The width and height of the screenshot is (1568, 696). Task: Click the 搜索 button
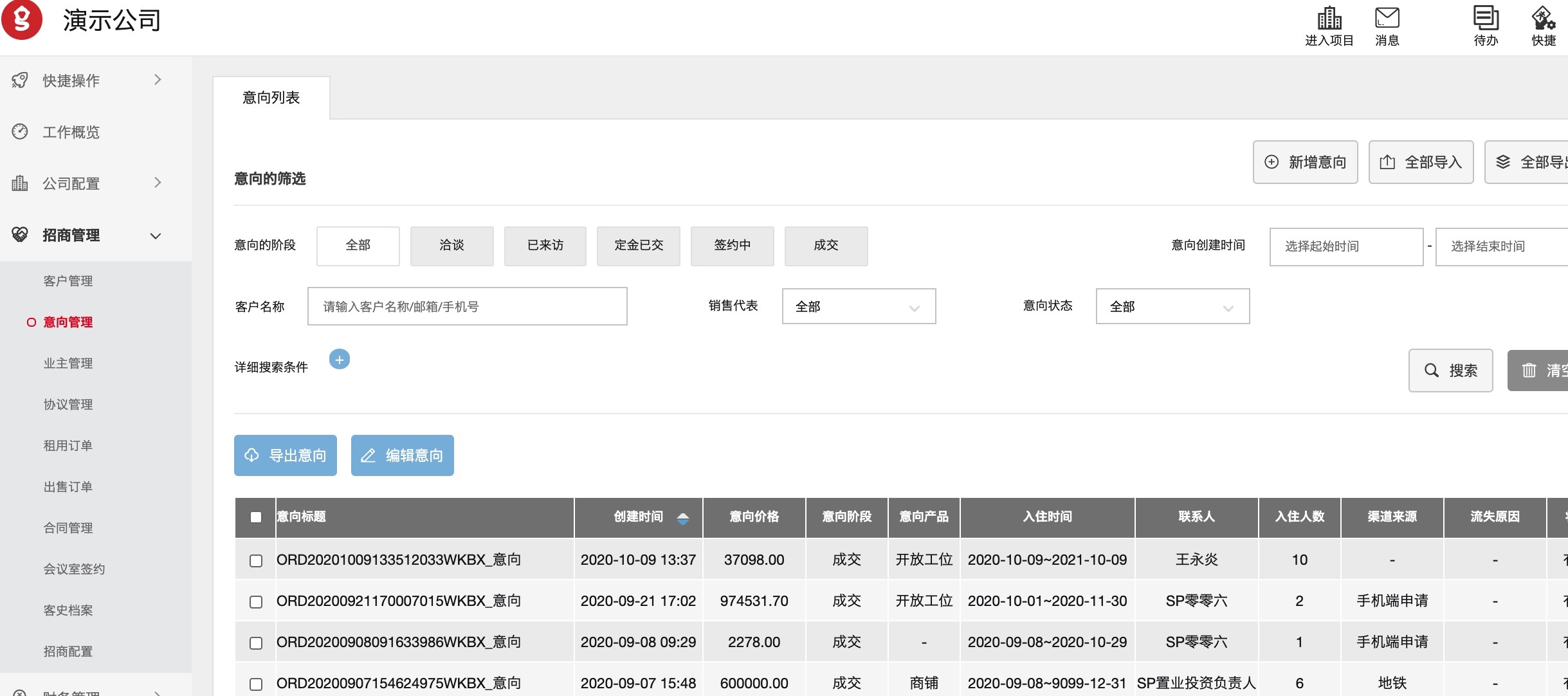point(1450,371)
